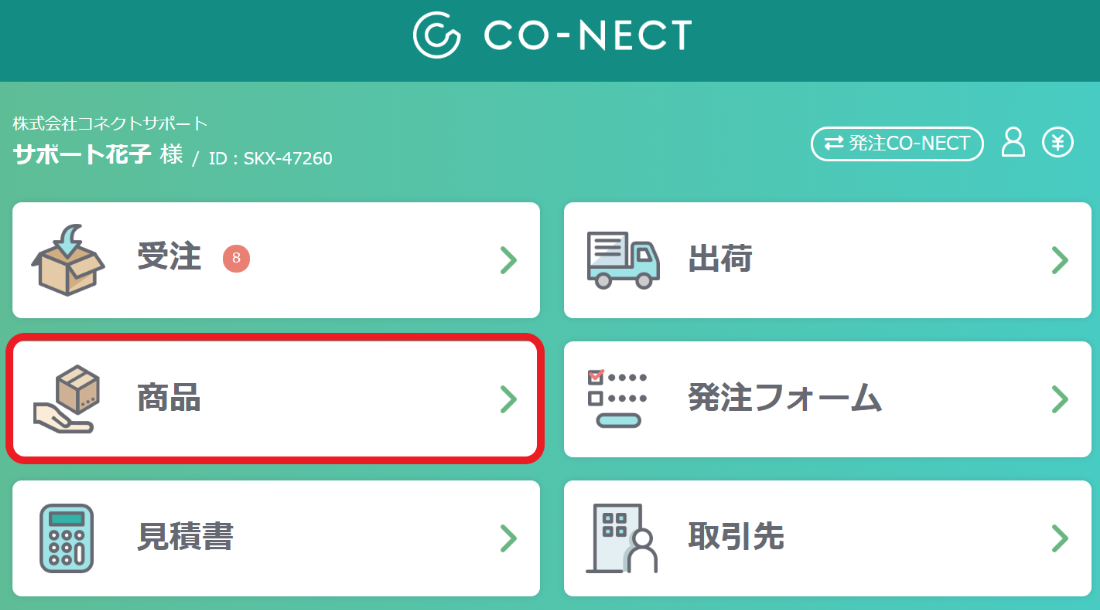Open the 見積書 menu label
Image resolution: width=1100 pixels, height=610 pixels.
coord(185,537)
